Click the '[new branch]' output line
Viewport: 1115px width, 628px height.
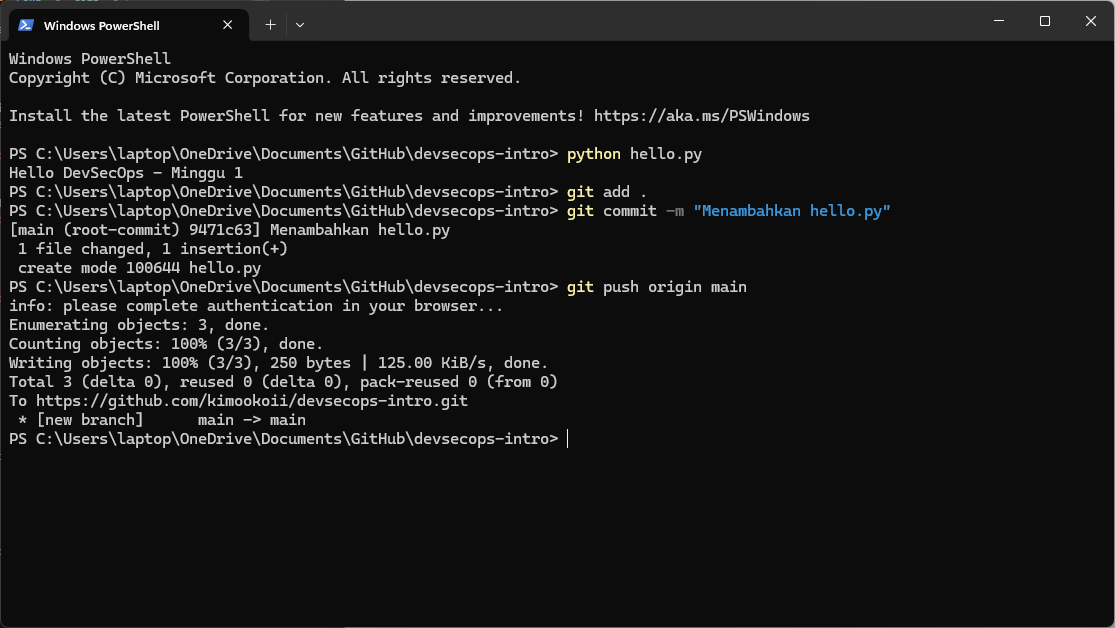pyautogui.click(x=90, y=420)
